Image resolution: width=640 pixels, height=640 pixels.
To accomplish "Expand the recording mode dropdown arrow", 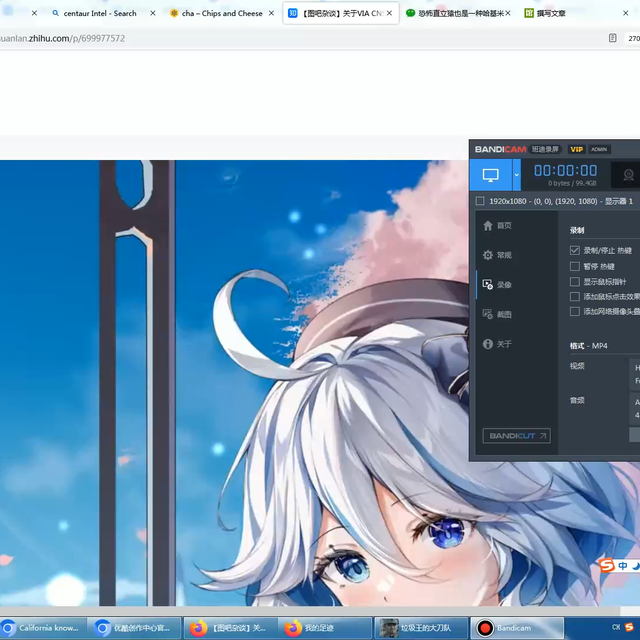I will point(517,175).
